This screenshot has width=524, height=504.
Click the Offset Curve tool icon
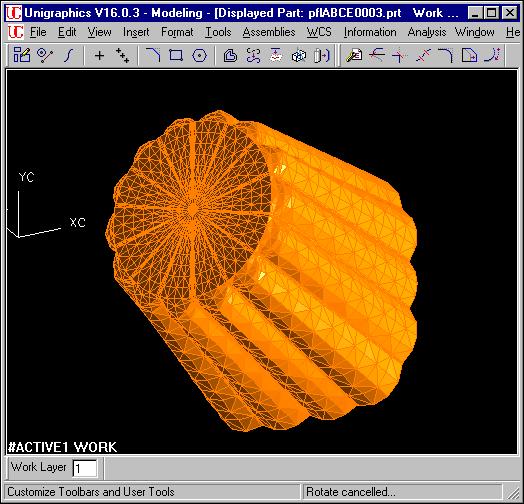pyautogui.click(x=230, y=55)
